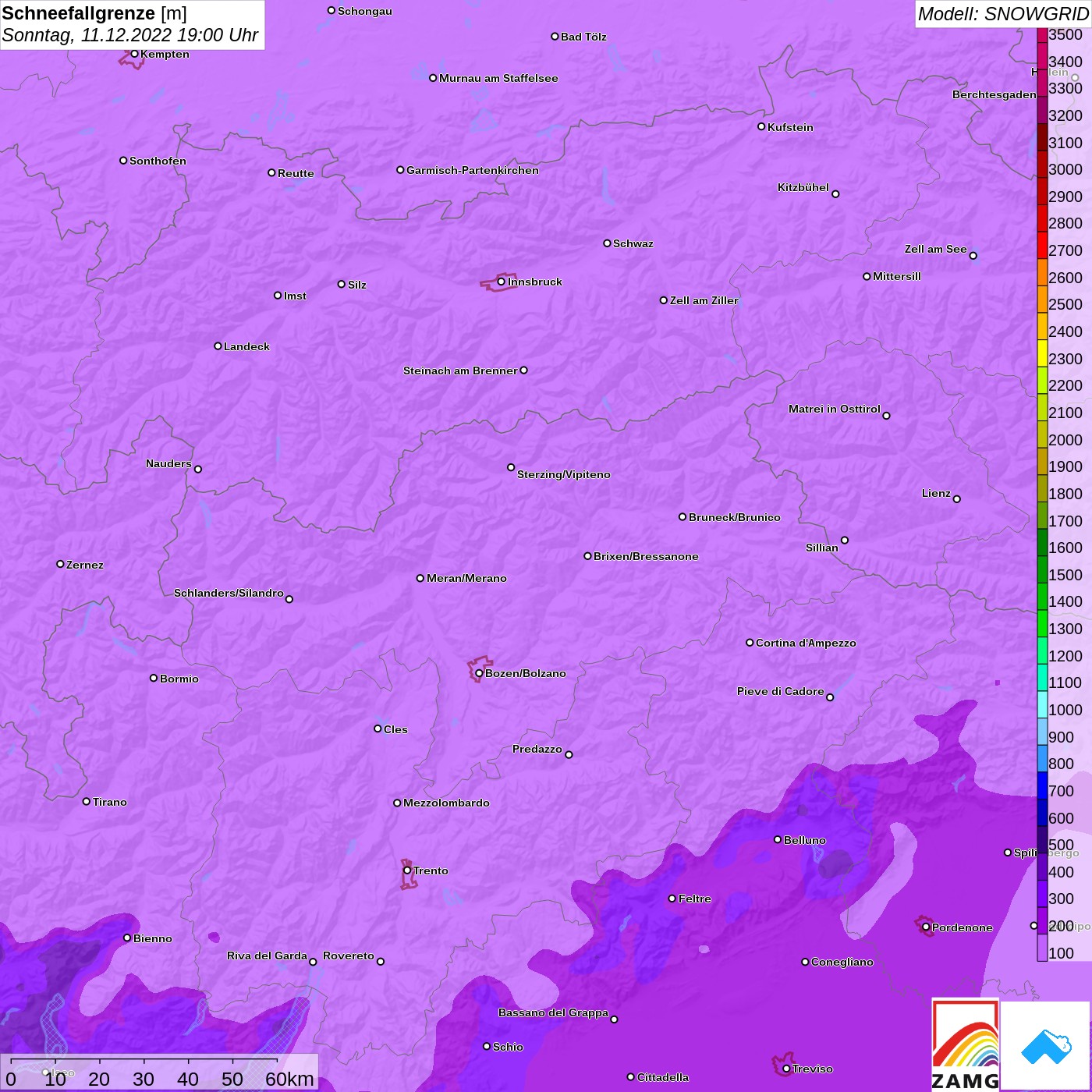
Task: Click the Reutte label
Action: coord(296,173)
